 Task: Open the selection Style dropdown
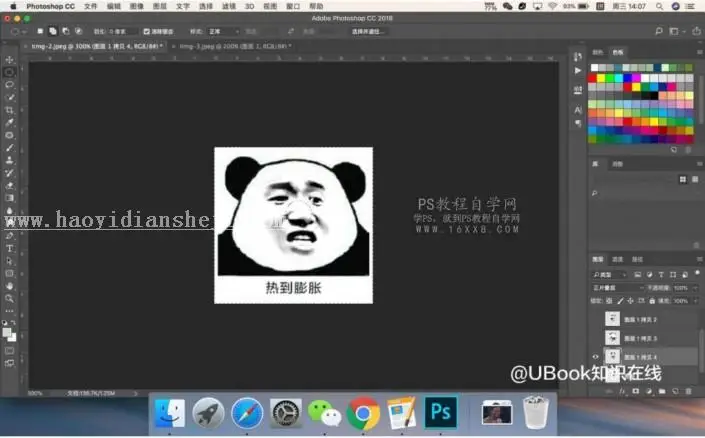(223, 31)
